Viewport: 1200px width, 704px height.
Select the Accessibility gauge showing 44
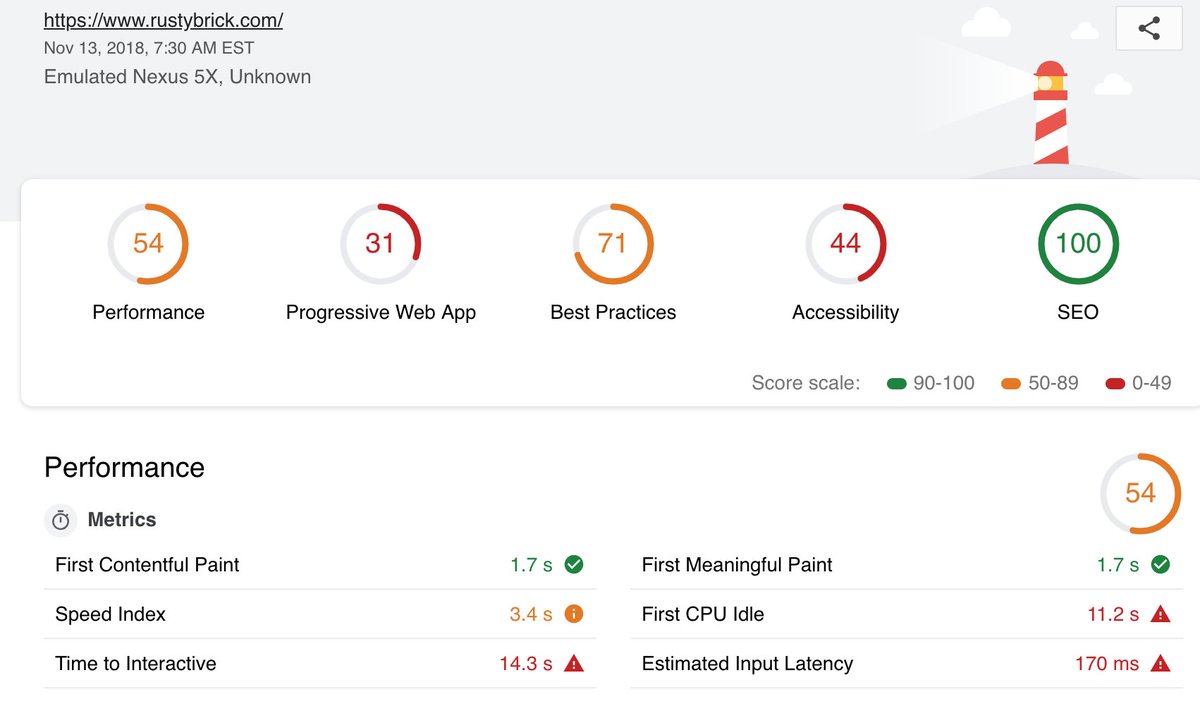[x=845, y=243]
